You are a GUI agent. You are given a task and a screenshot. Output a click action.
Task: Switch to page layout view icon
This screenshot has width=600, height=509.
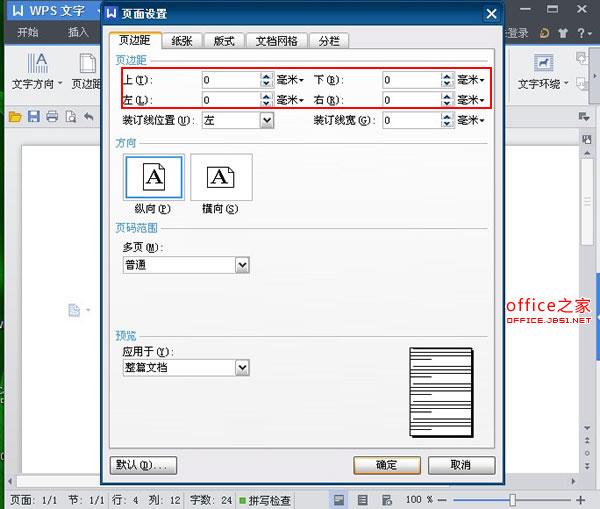click(x=339, y=500)
